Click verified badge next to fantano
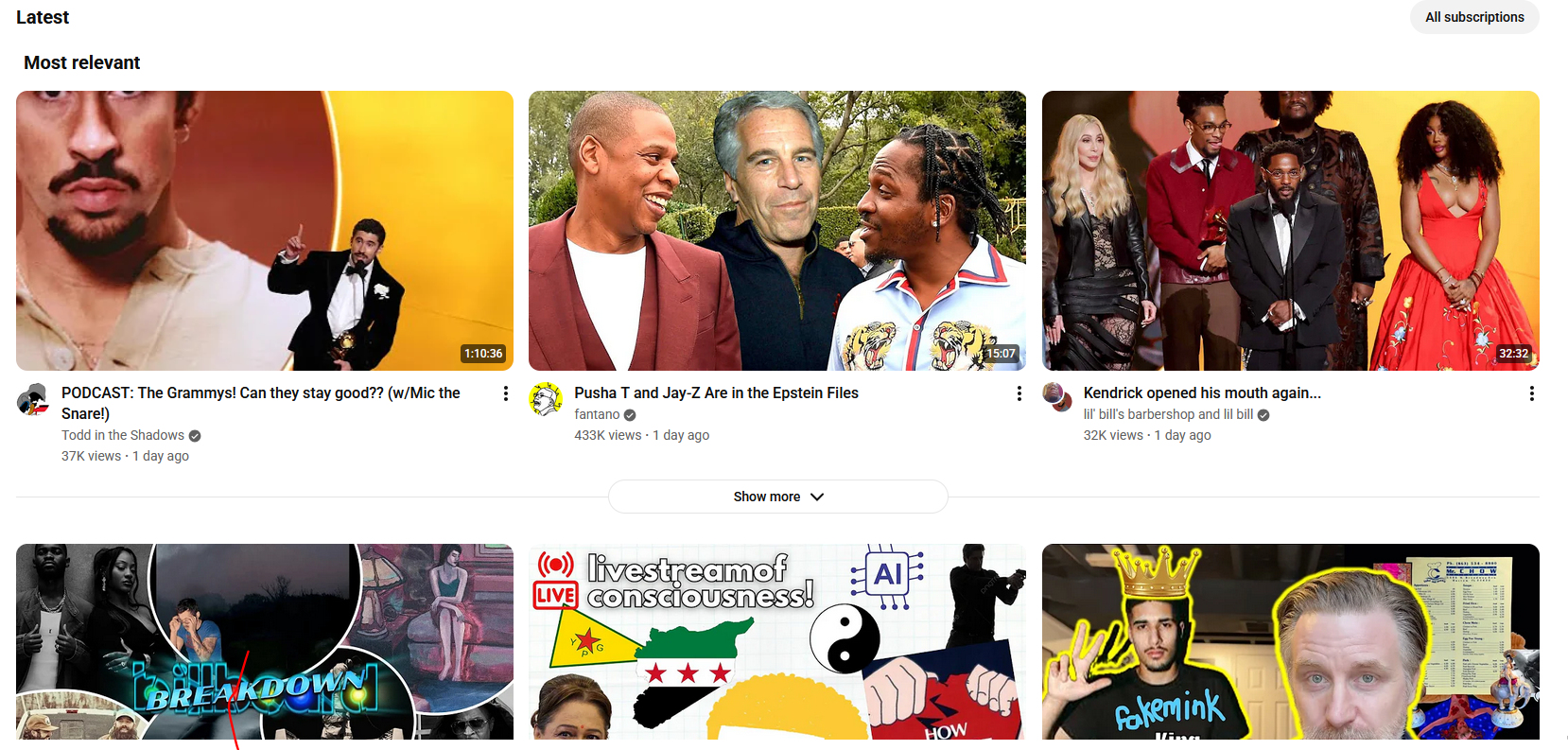Viewport: 1568px width, 750px height. [630, 415]
